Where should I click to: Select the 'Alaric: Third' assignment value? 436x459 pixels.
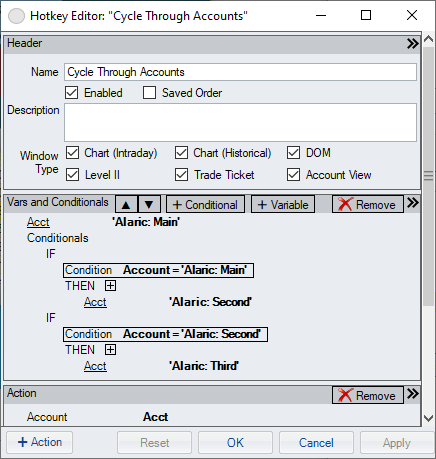click(204, 366)
